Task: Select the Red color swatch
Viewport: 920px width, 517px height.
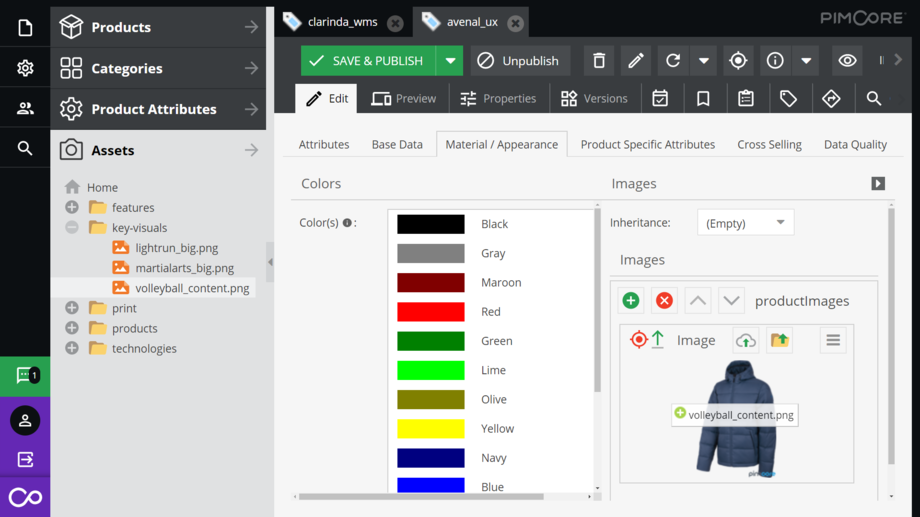Action: [x=431, y=312]
